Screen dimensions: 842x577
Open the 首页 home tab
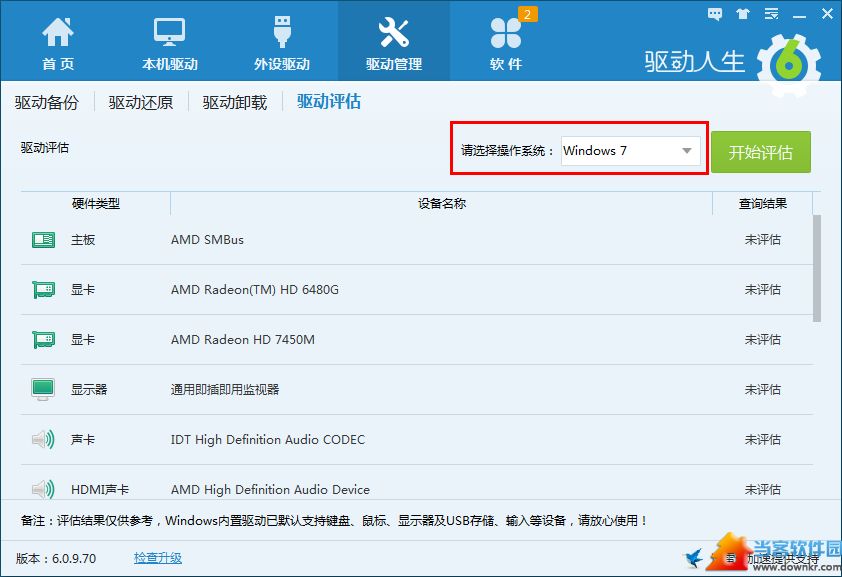point(58,43)
